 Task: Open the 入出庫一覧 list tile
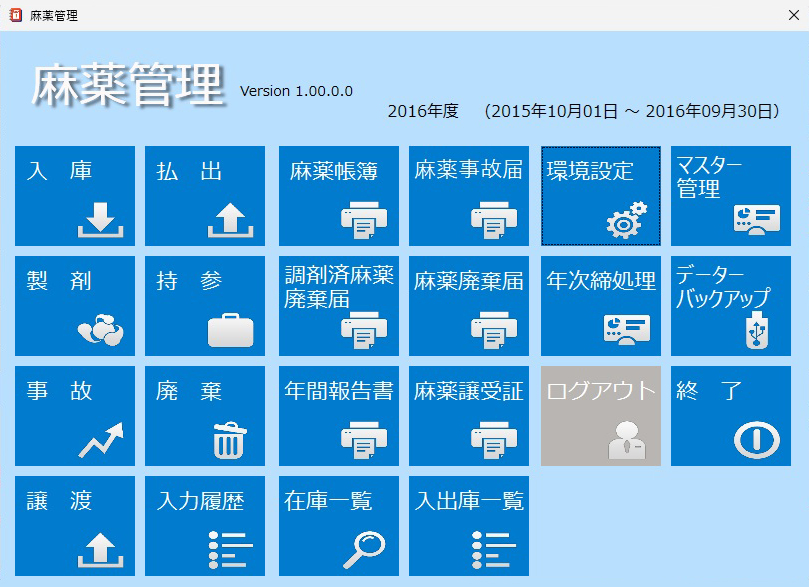pyautogui.click(x=469, y=526)
